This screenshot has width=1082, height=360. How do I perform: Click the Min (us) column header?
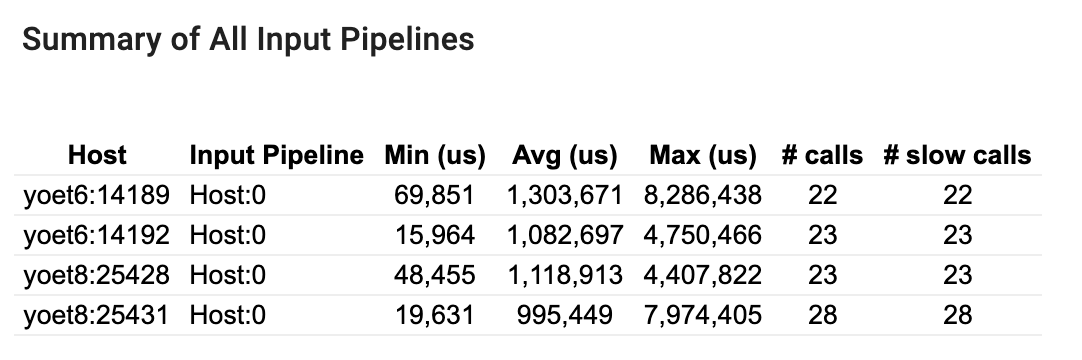coord(435,155)
